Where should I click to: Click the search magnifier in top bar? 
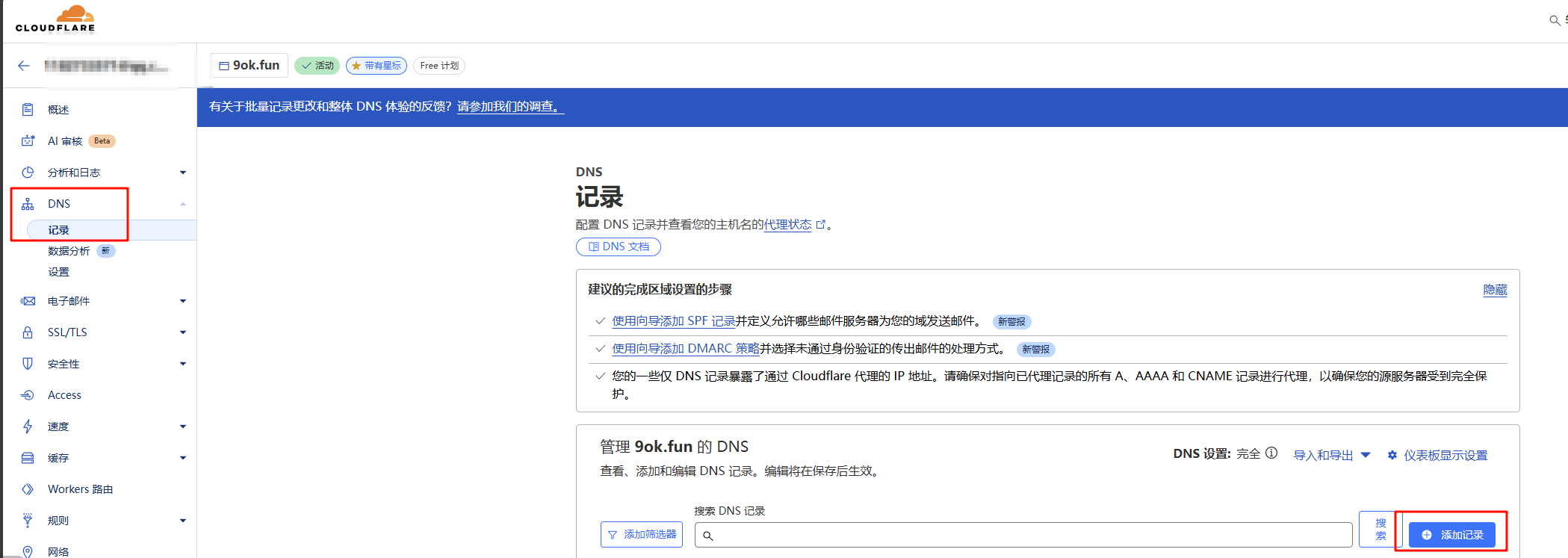coord(1555,20)
